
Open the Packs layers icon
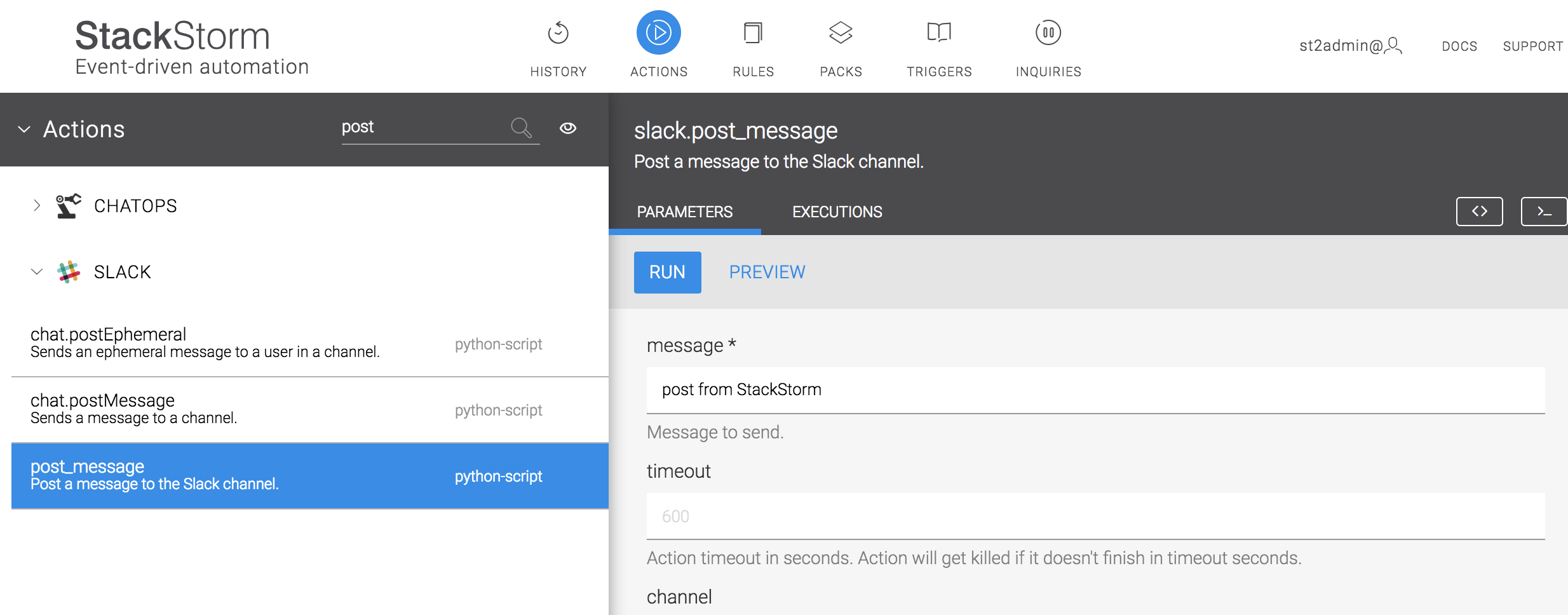841,32
